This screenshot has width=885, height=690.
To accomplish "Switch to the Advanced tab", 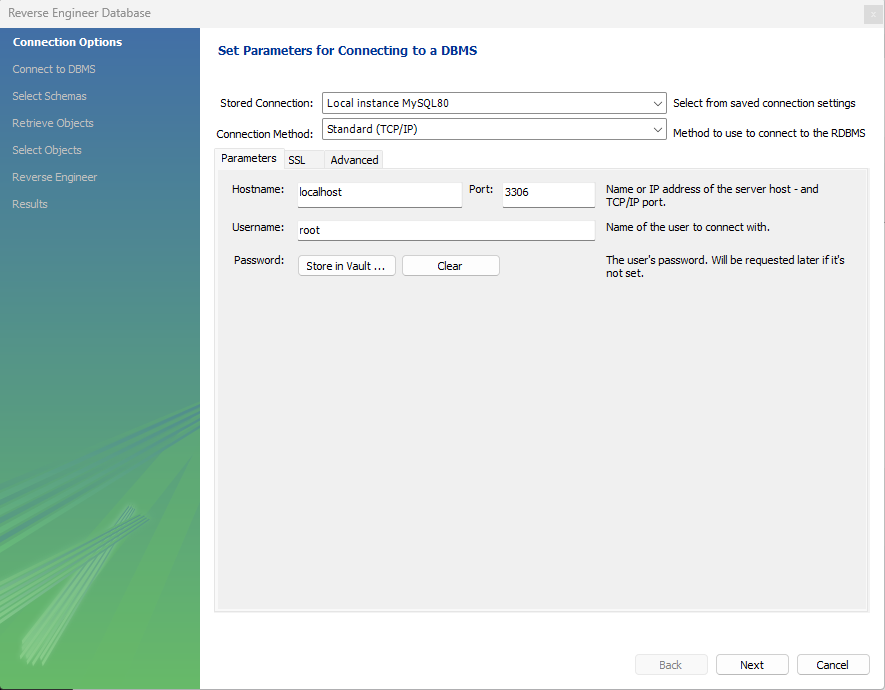I will 354,160.
